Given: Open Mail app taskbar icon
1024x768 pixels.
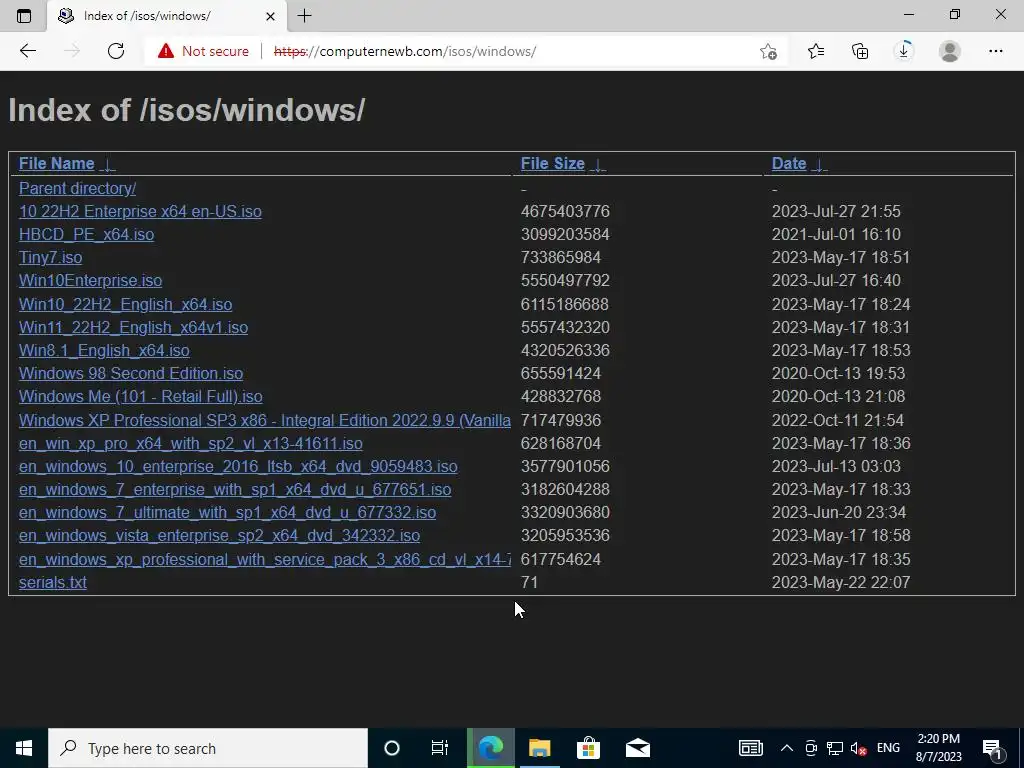Looking at the screenshot, I should pos(637,748).
